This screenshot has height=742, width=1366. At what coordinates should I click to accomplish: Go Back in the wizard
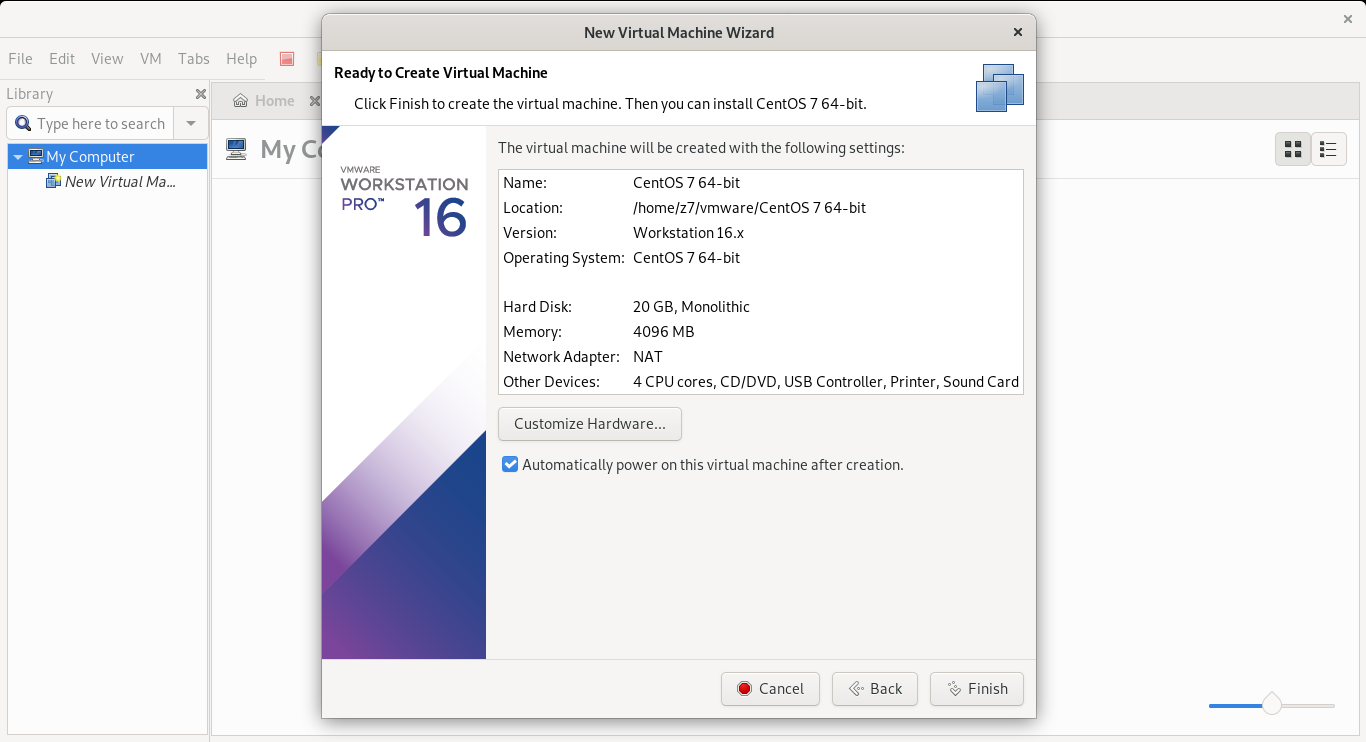click(875, 688)
